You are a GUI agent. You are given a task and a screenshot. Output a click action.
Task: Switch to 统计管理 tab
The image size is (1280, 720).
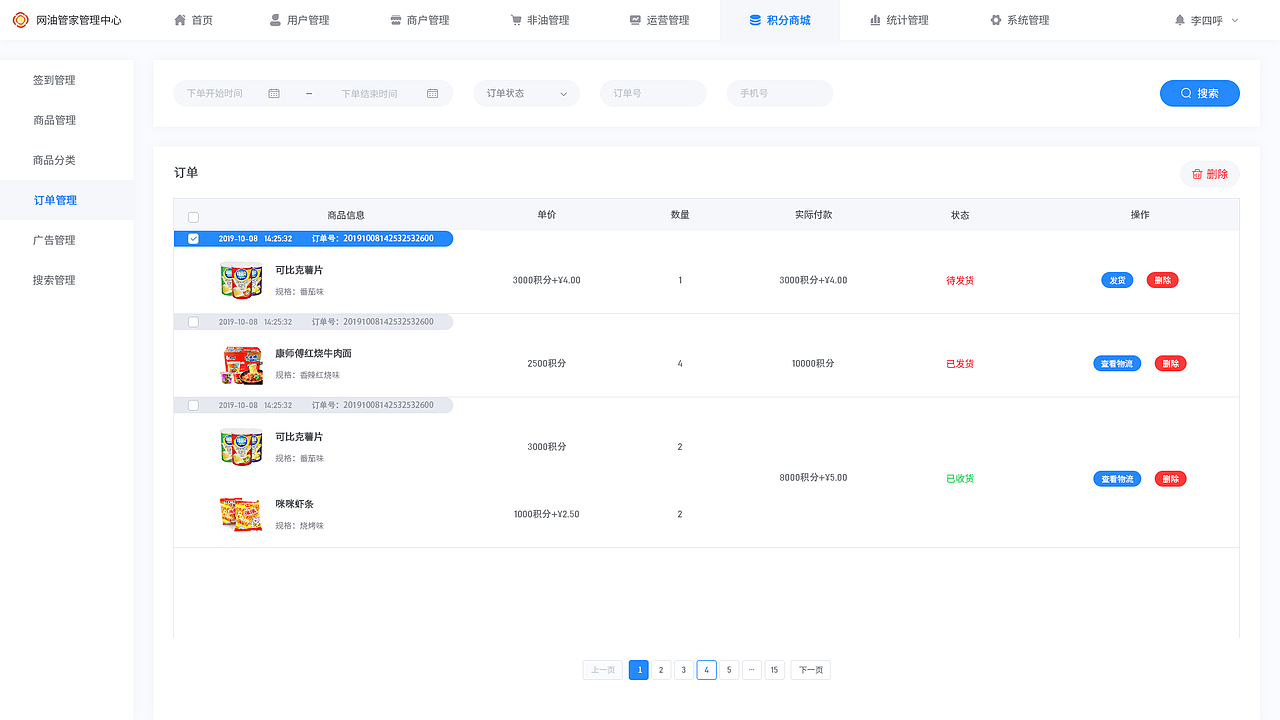899,20
